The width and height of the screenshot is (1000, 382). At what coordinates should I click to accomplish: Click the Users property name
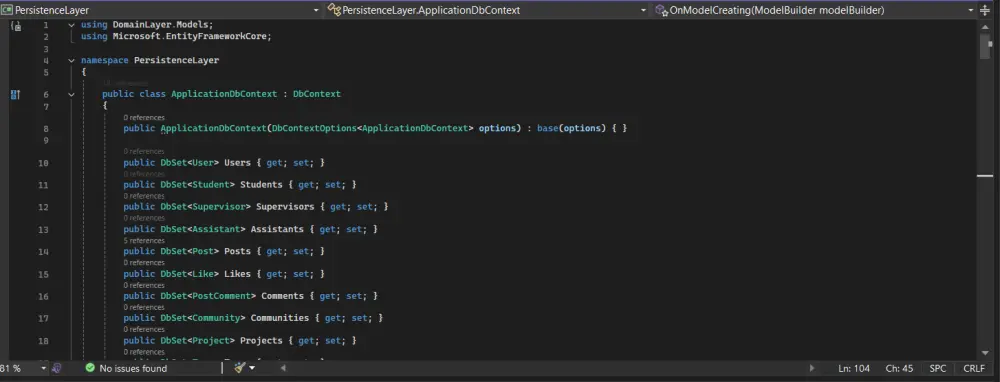click(237, 163)
